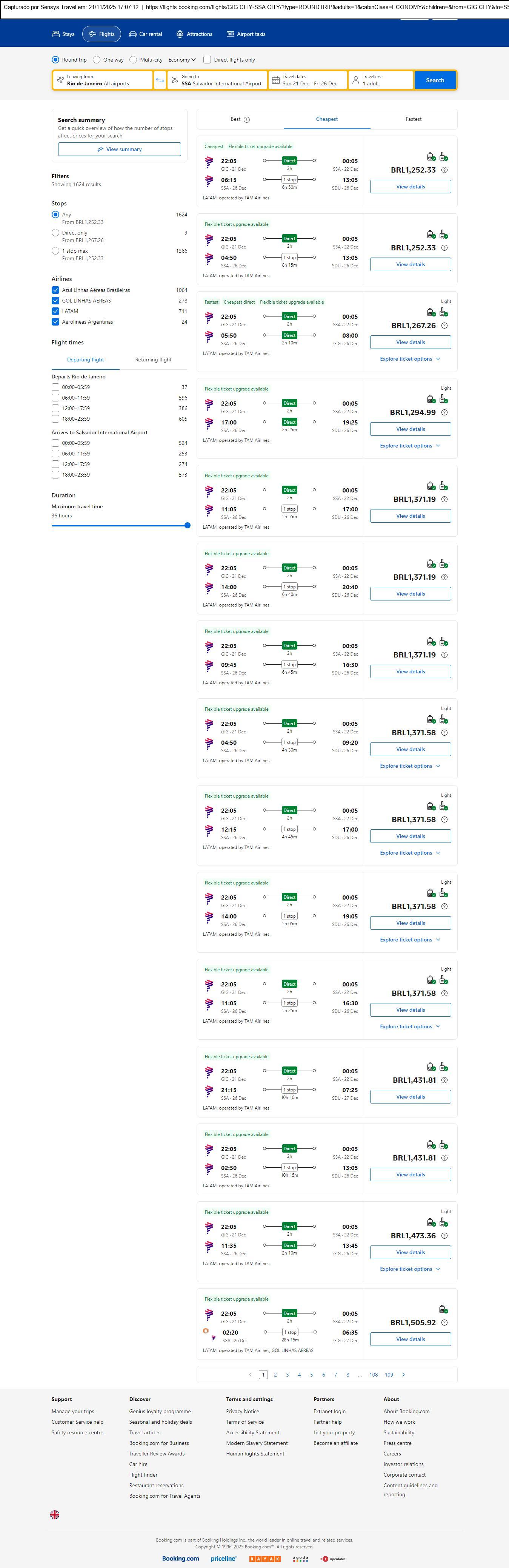The image size is (509, 1568).
Task: Tick the Direct flights only checkbox
Action: pyautogui.click(x=208, y=60)
